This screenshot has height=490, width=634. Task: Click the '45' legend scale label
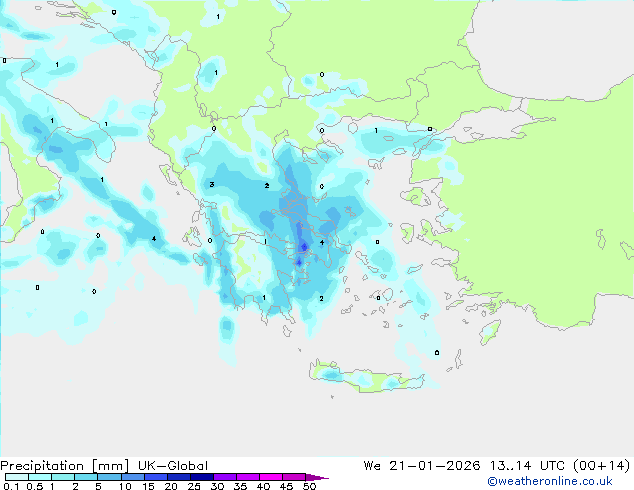tap(286, 486)
